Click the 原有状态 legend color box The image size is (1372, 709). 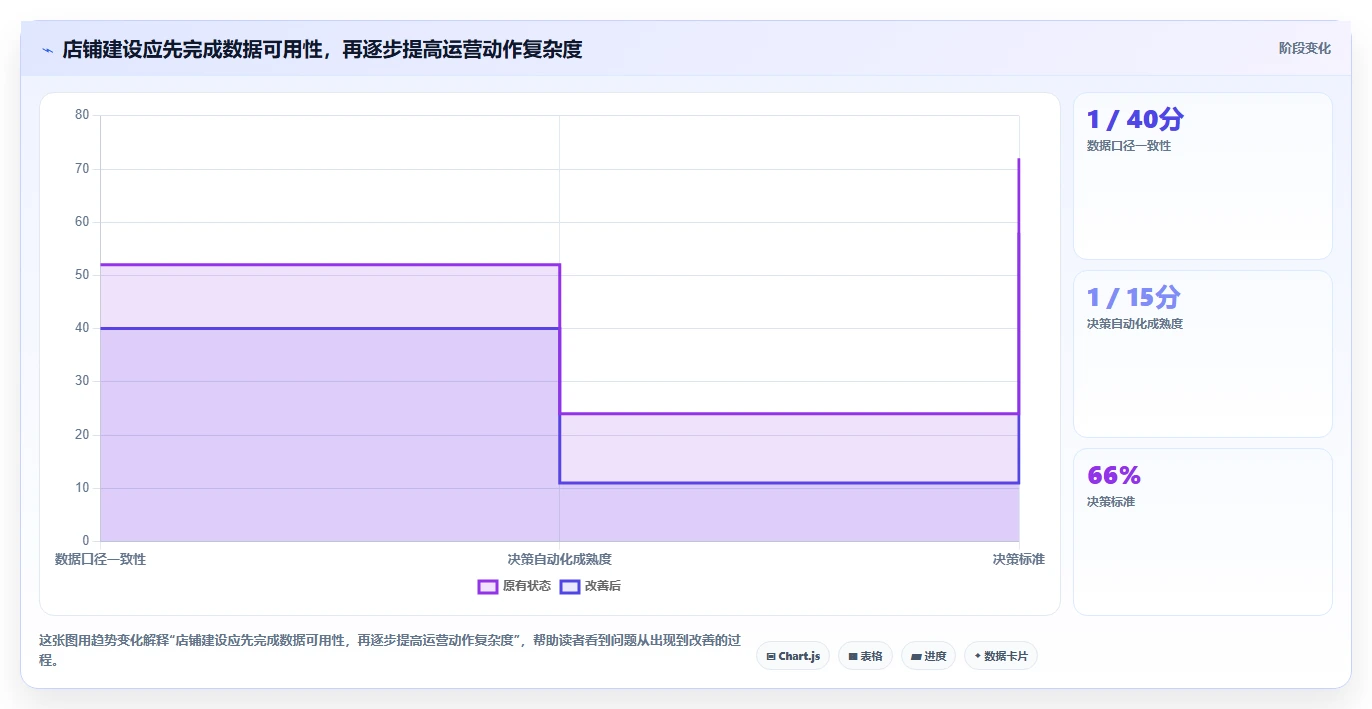488,586
